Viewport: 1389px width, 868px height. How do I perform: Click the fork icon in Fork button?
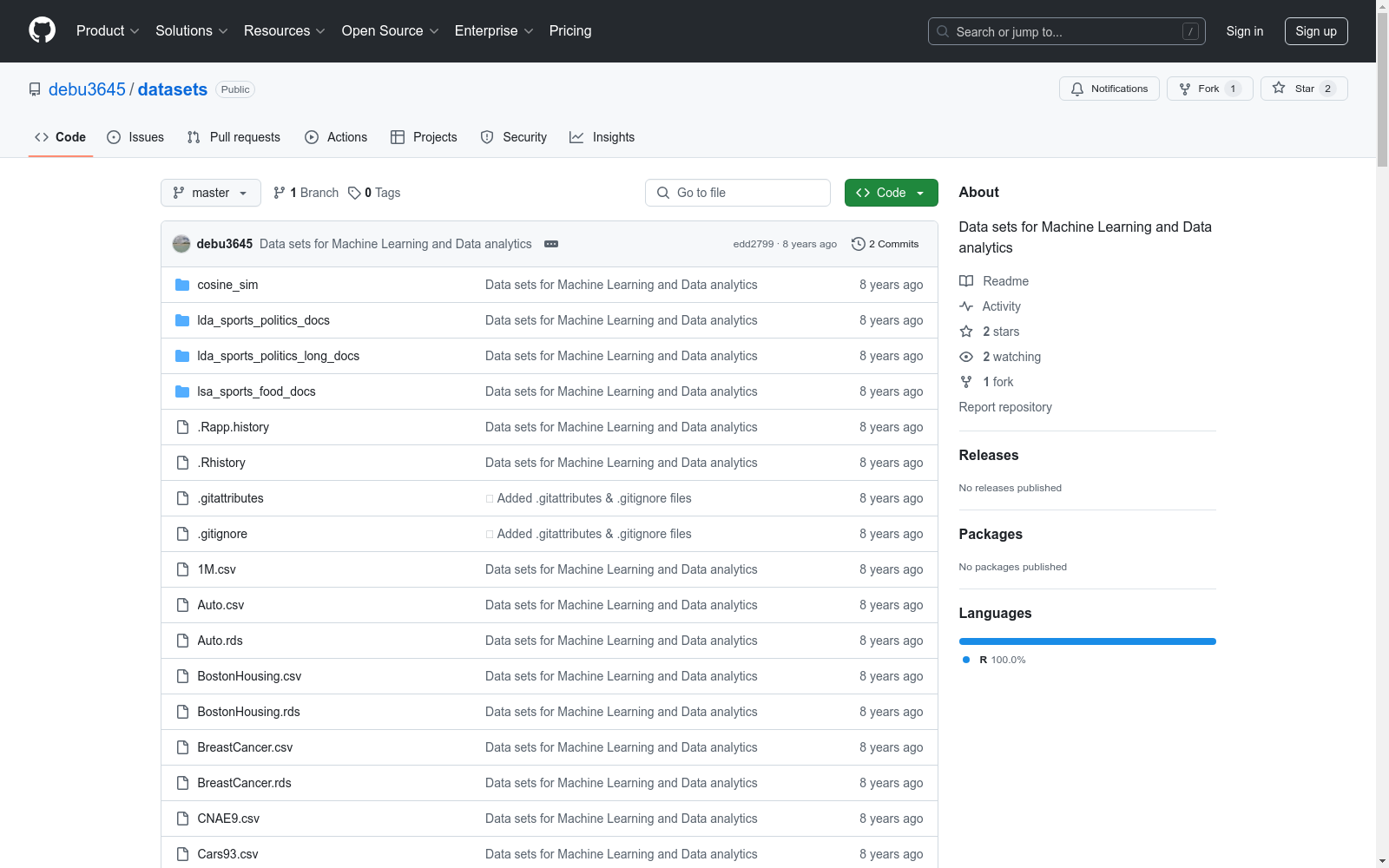click(1185, 89)
